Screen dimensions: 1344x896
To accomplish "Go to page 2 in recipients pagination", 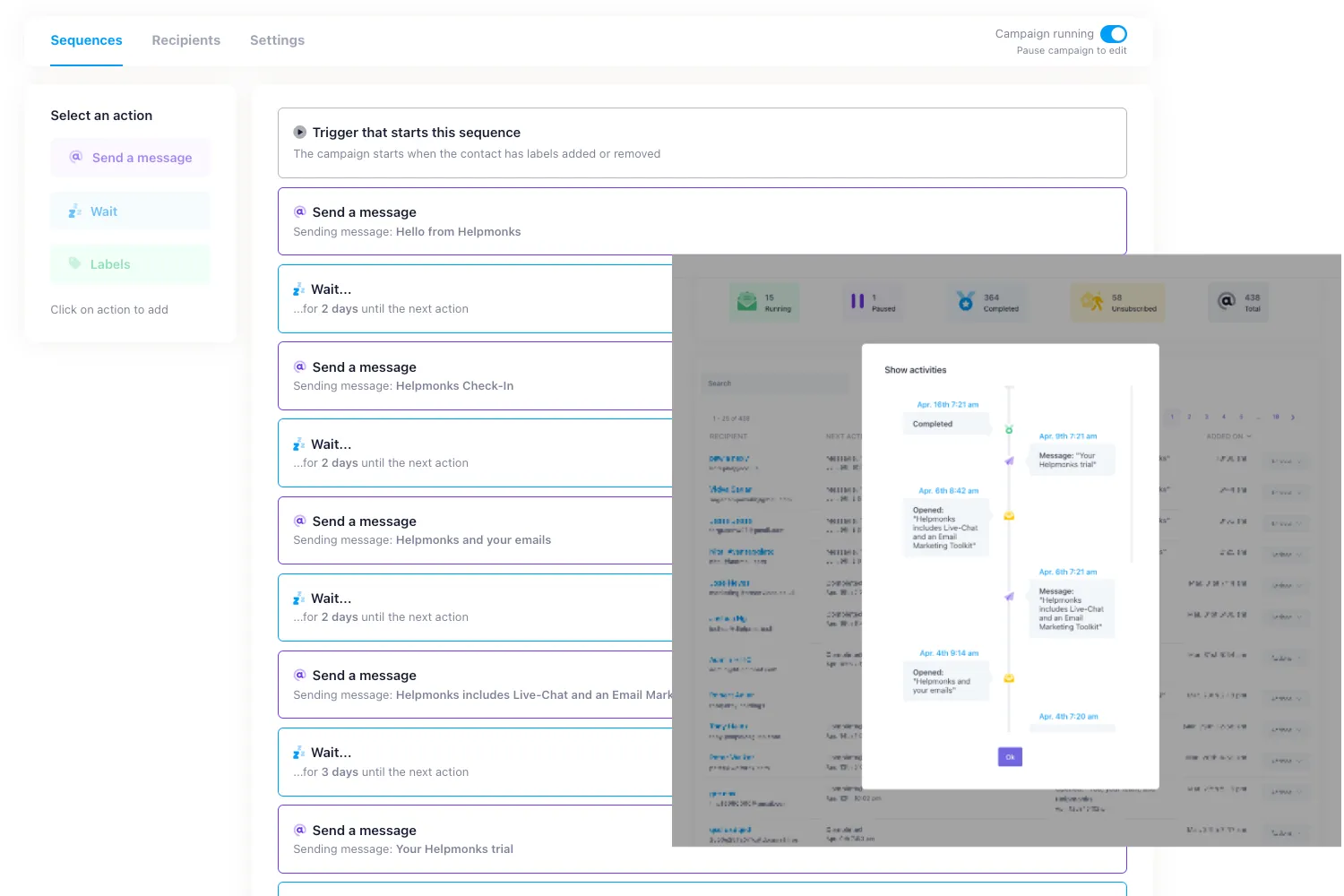I will tap(1189, 417).
